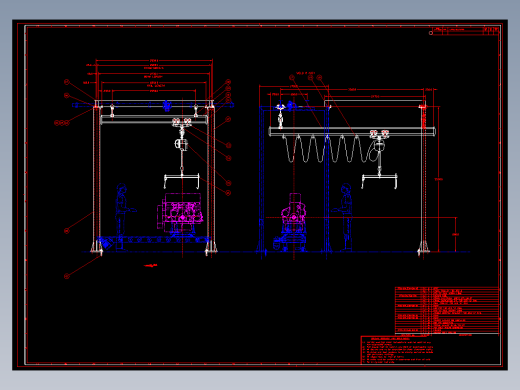Select the lifting spreader bar in left view
Image resolution: width=520 pixels, height=390 pixels.
point(182,181)
